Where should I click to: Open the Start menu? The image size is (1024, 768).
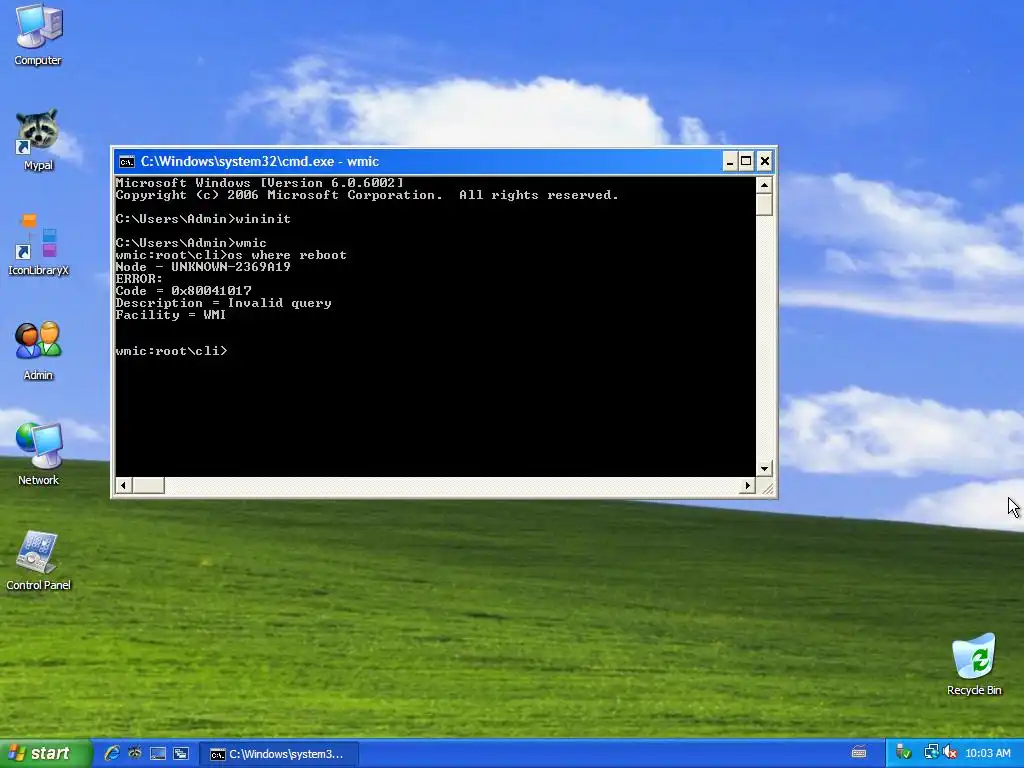[x=44, y=754]
